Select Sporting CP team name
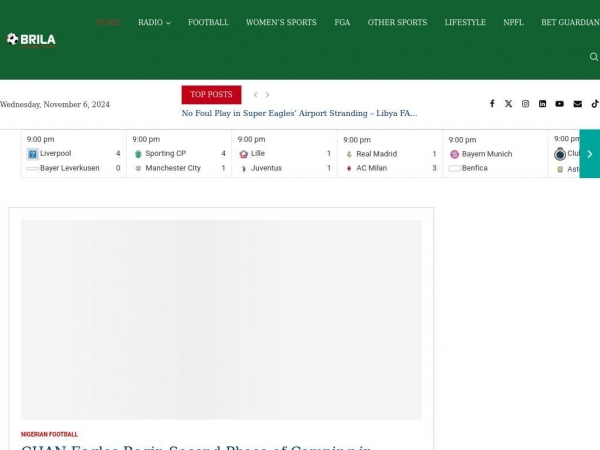 coord(166,153)
